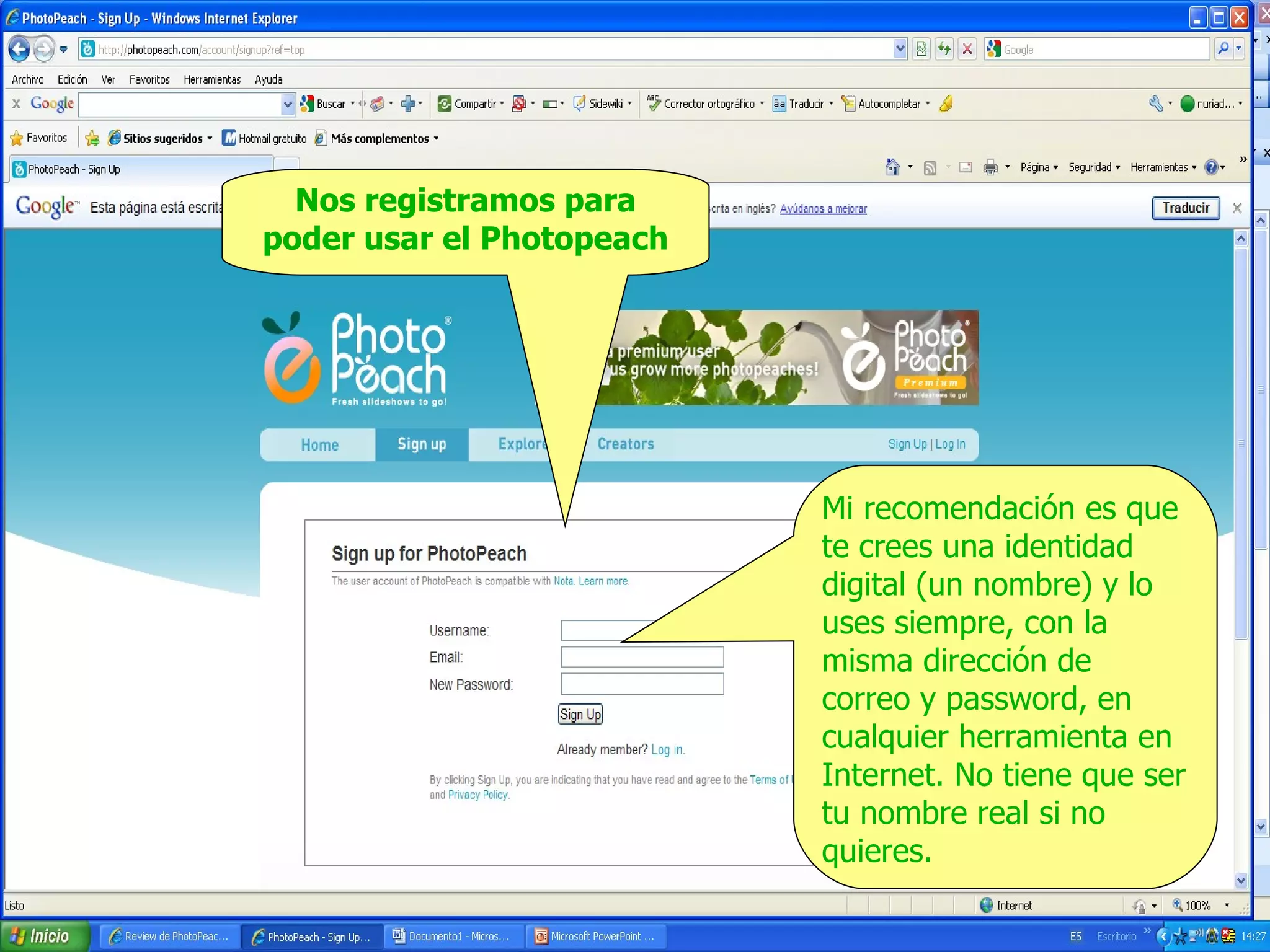Click the Google toolbar search input
This screenshot has height=952, width=1270.
(180, 104)
